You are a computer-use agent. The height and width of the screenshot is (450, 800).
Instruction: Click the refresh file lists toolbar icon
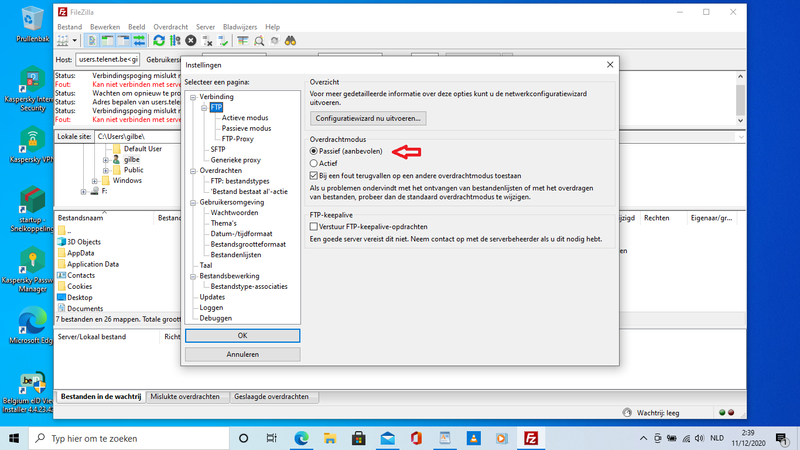coord(159,41)
